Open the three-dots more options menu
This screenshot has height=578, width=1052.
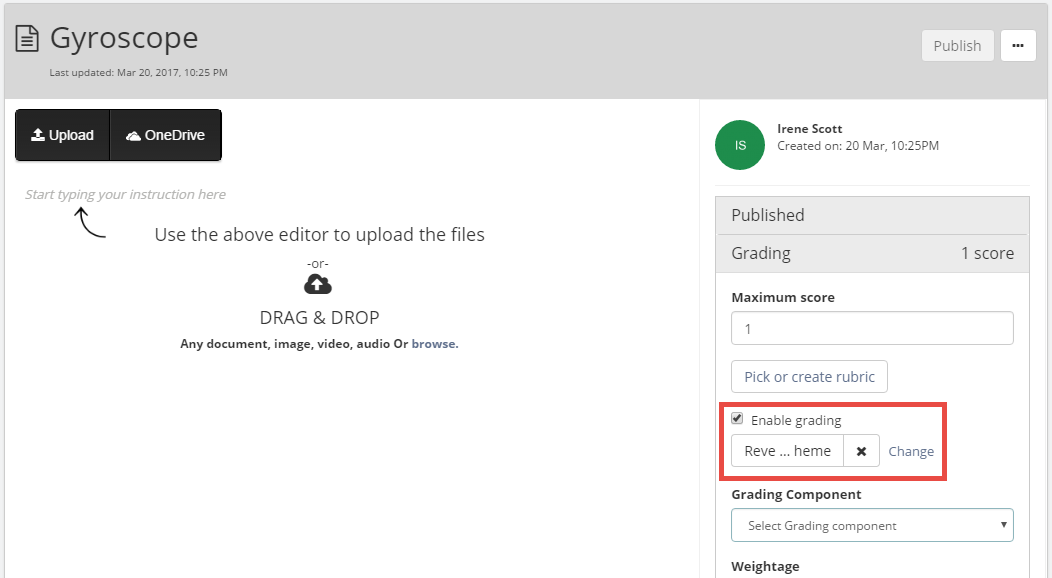tap(1018, 46)
